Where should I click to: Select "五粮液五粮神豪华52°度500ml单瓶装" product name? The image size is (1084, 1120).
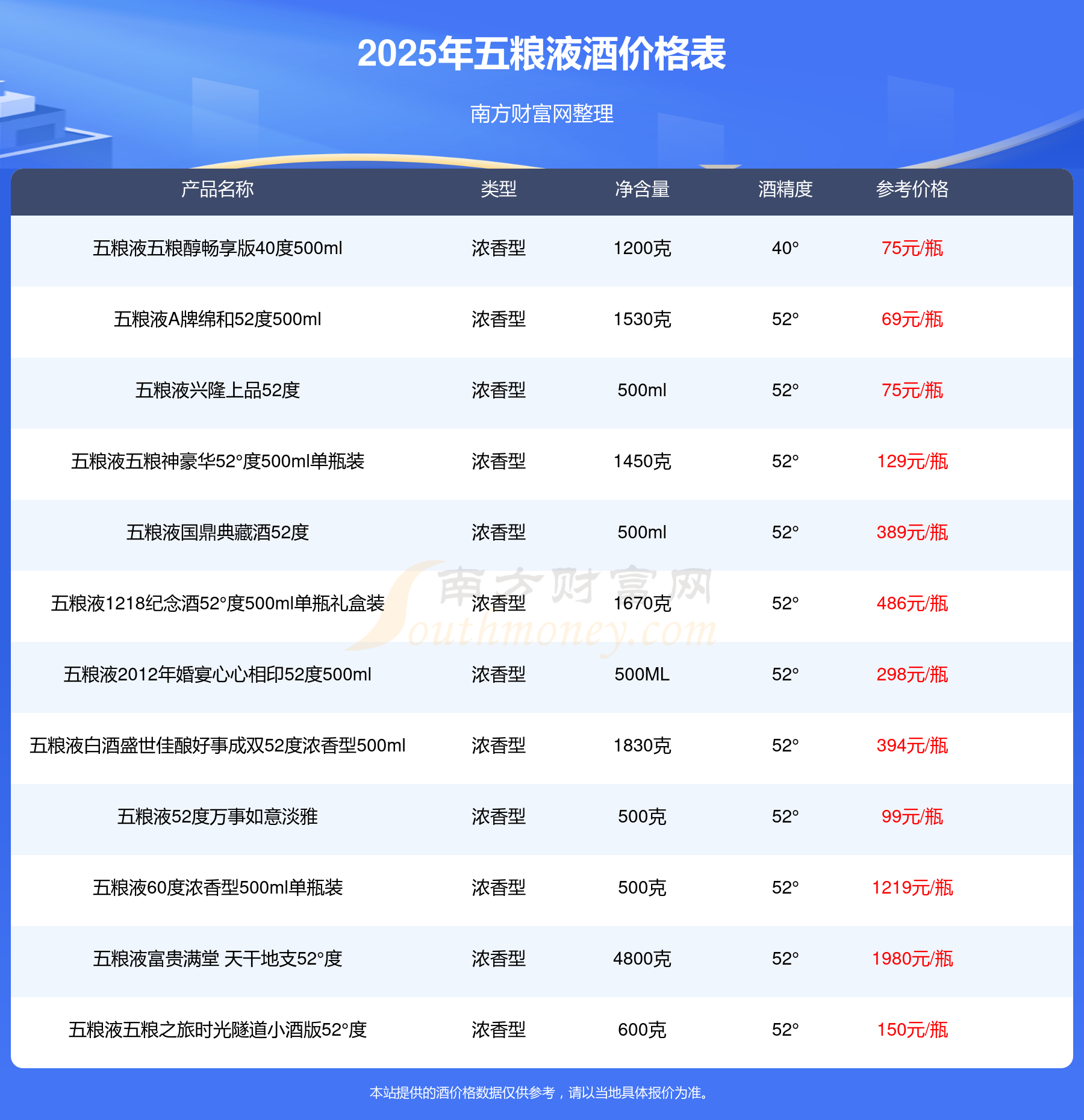tap(217, 461)
